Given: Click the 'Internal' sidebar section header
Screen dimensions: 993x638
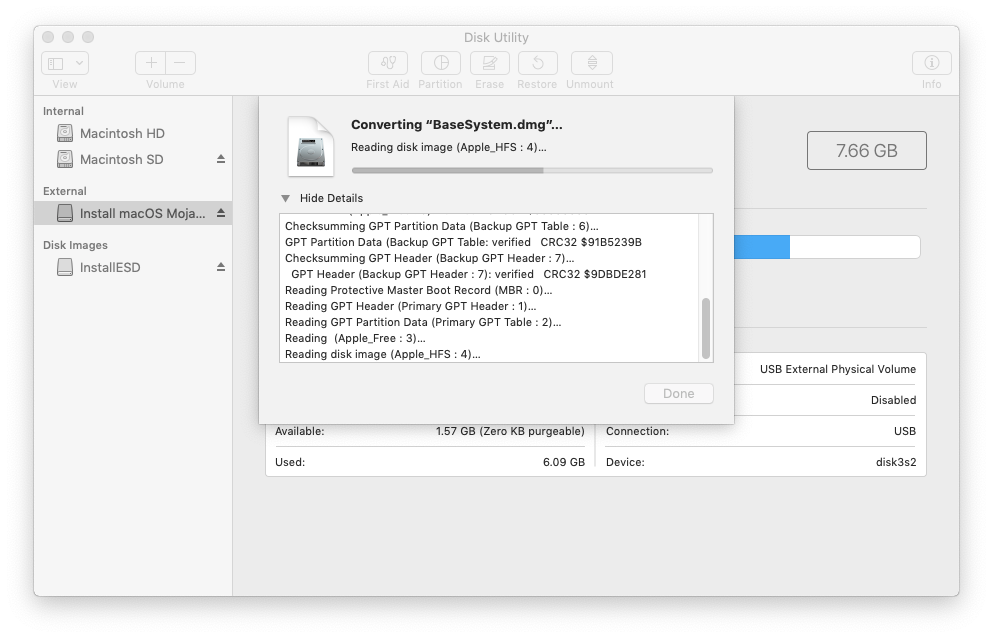Looking at the screenshot, I should click(63, 111).
